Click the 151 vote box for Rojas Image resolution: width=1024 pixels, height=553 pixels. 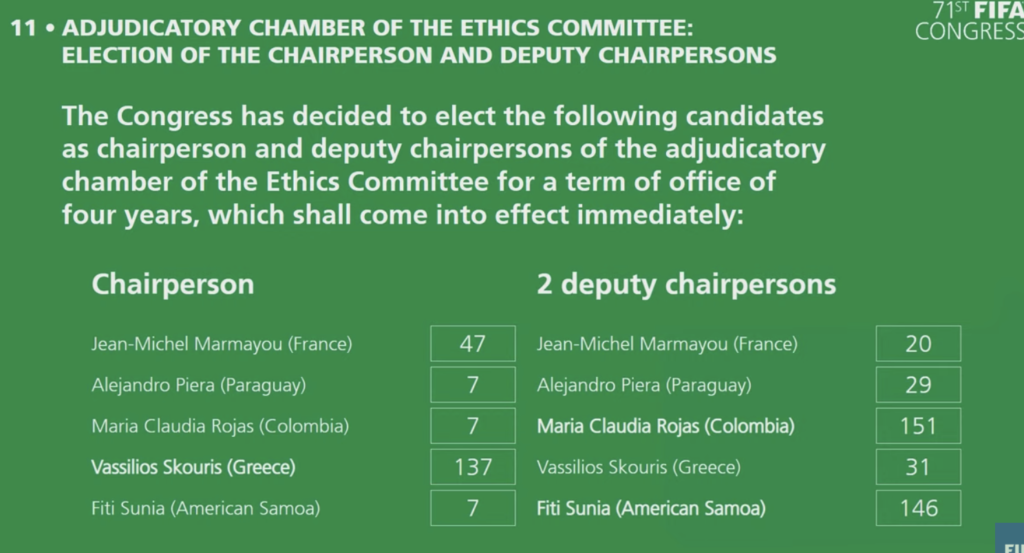(x=918, y=426)
